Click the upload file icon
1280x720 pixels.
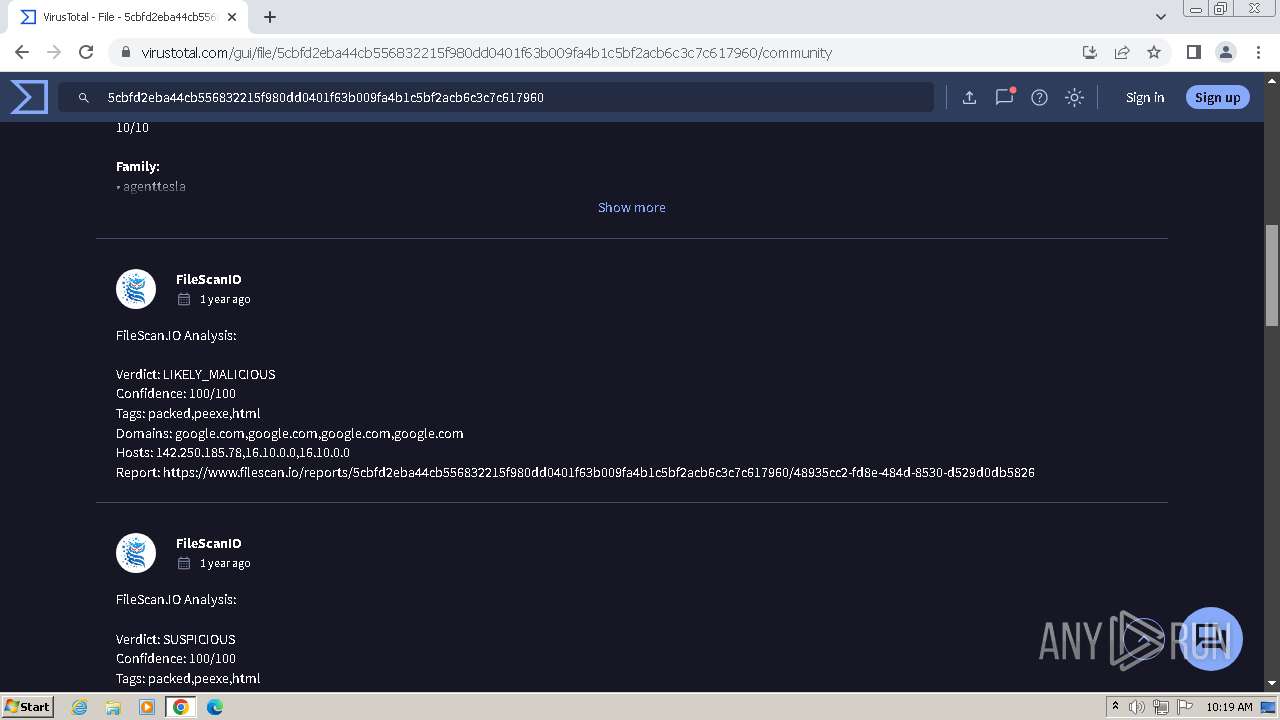[969, 97]
